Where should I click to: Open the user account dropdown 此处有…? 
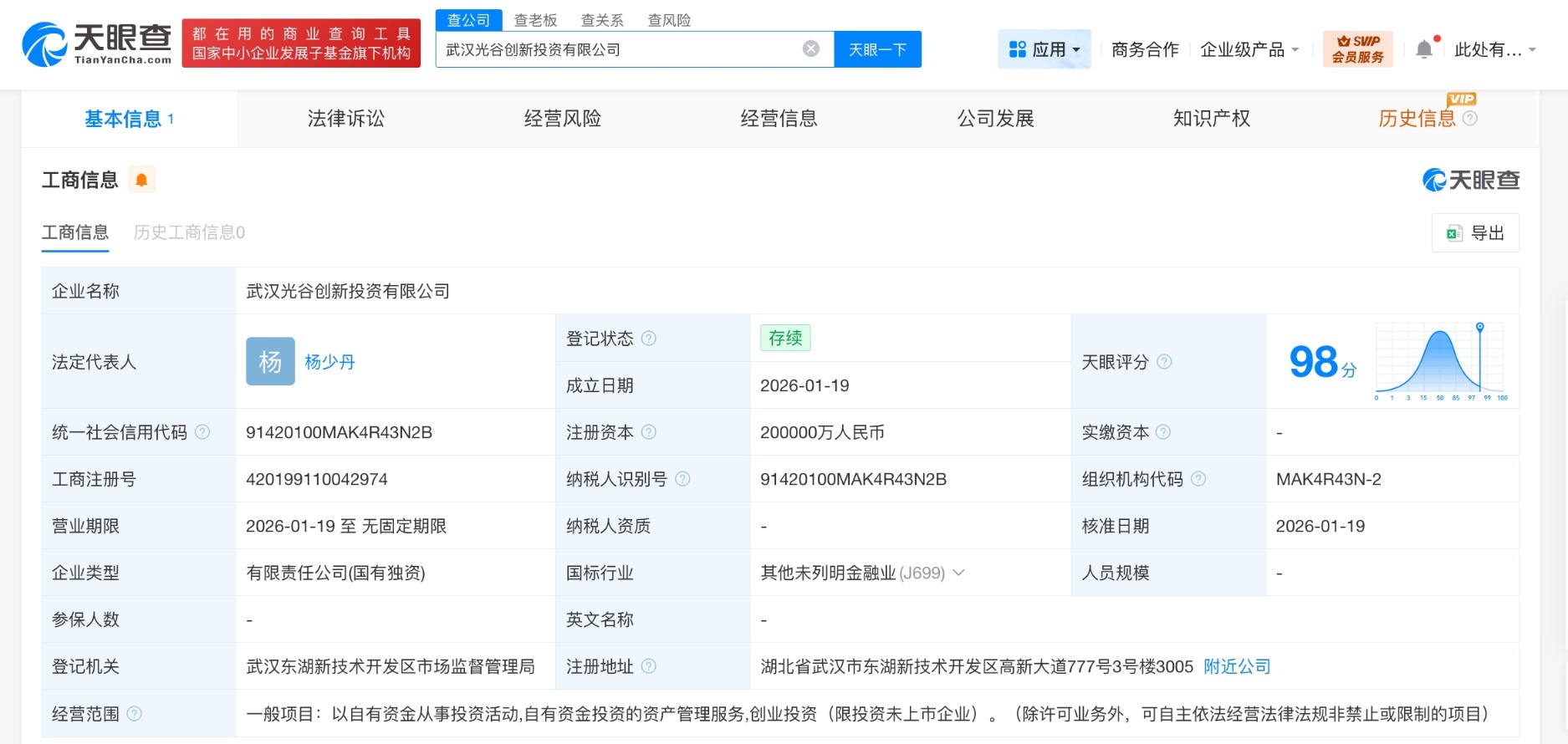[1494, 49]
